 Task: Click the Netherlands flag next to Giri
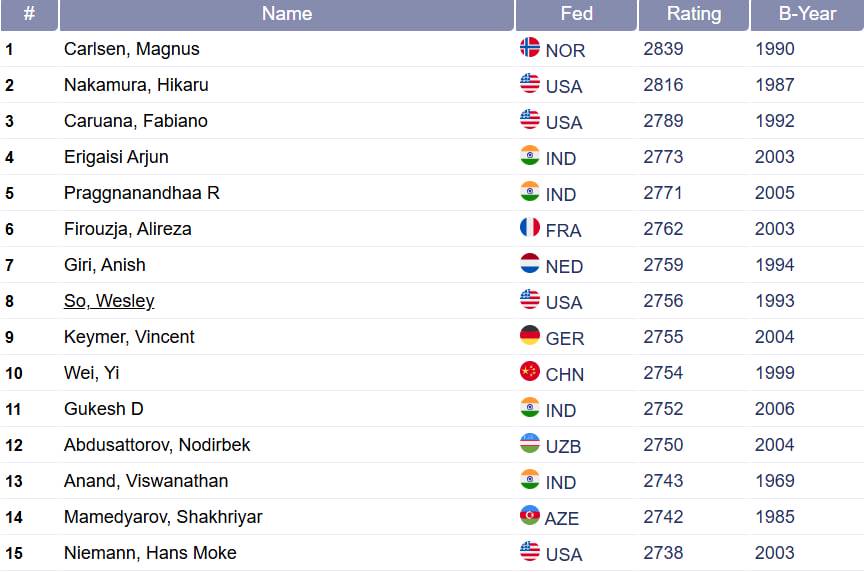coord(530,264)
